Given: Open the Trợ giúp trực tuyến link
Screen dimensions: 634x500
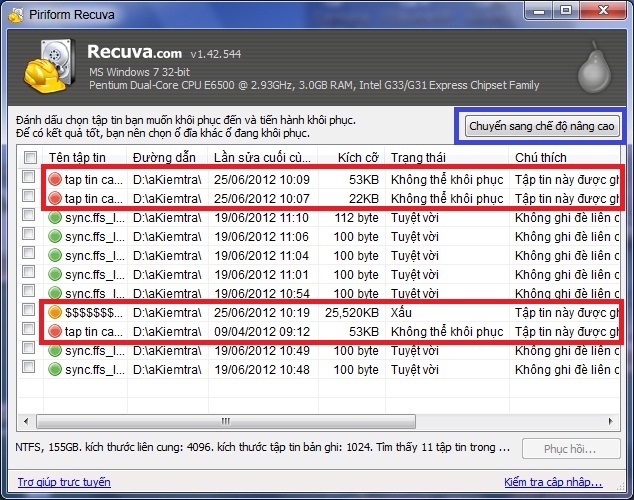Looking at the screenshot, I should [x=64, y=482].
